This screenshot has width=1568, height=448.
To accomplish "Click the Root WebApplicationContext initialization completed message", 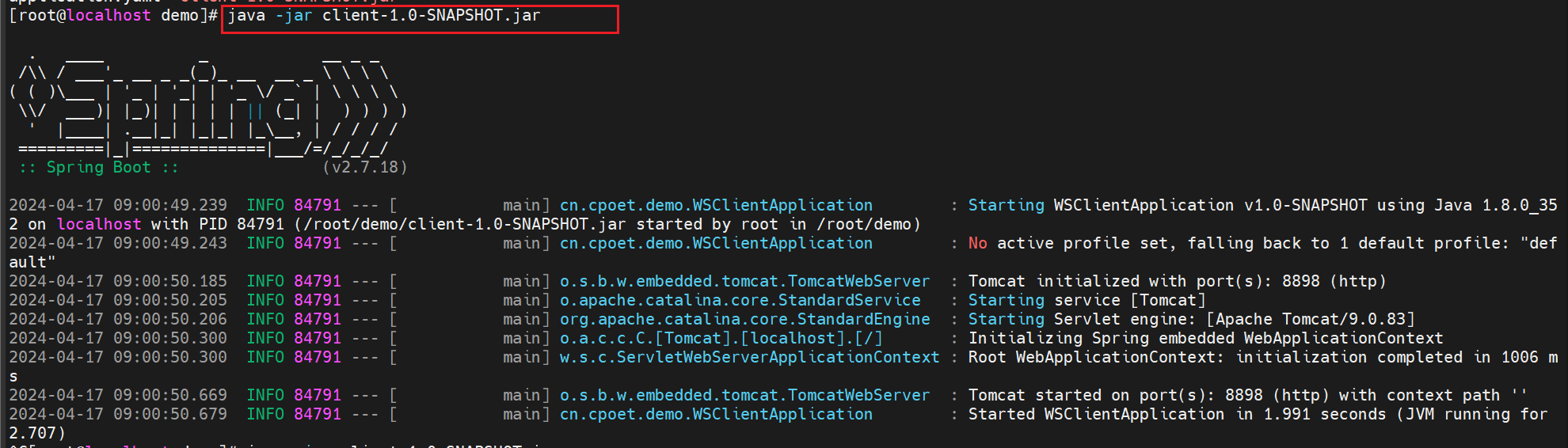I will pyautogui.click(x=1262, y=357).
